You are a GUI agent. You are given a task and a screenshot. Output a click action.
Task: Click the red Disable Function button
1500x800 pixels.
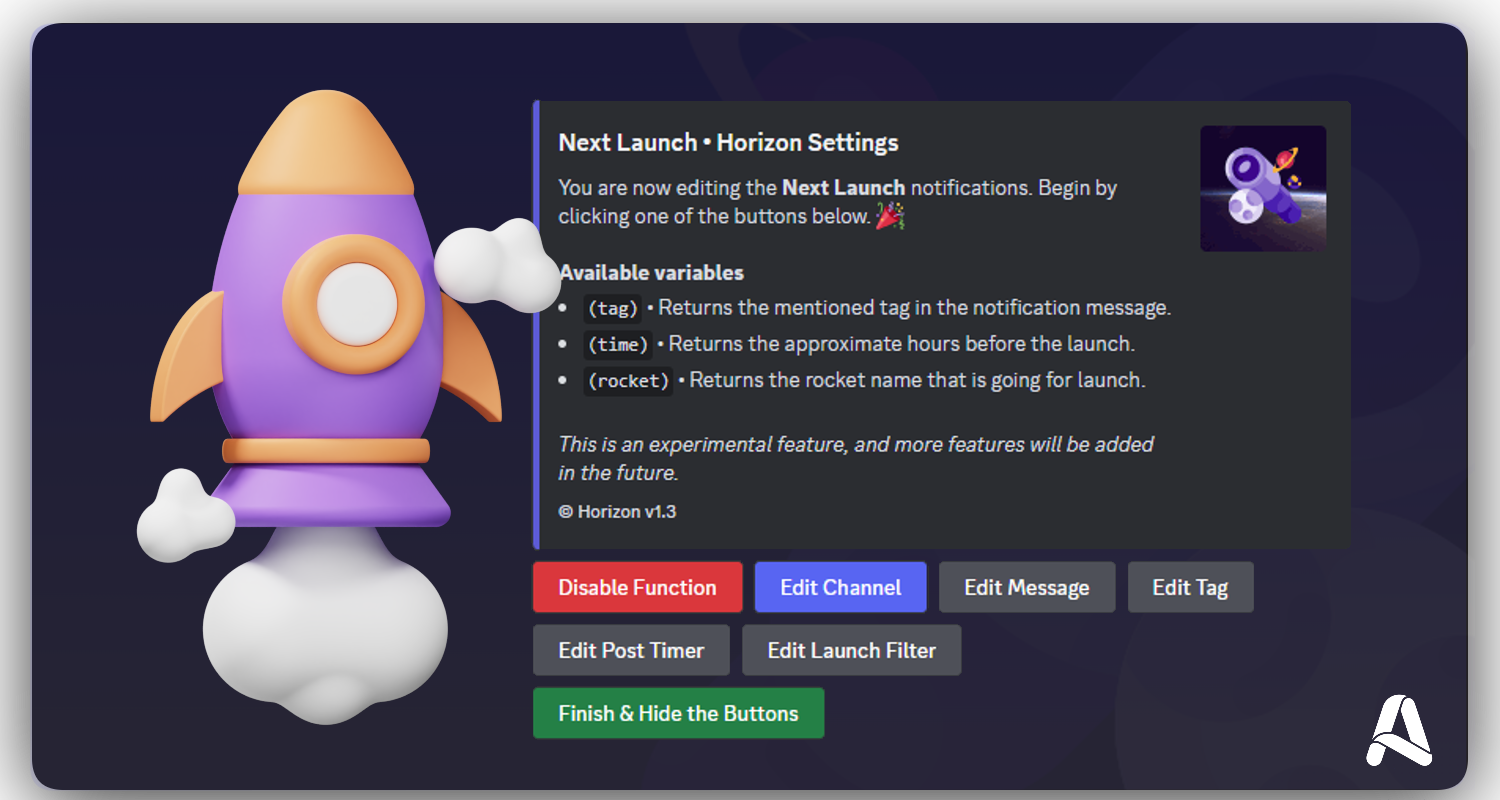(x=637, y=587)
